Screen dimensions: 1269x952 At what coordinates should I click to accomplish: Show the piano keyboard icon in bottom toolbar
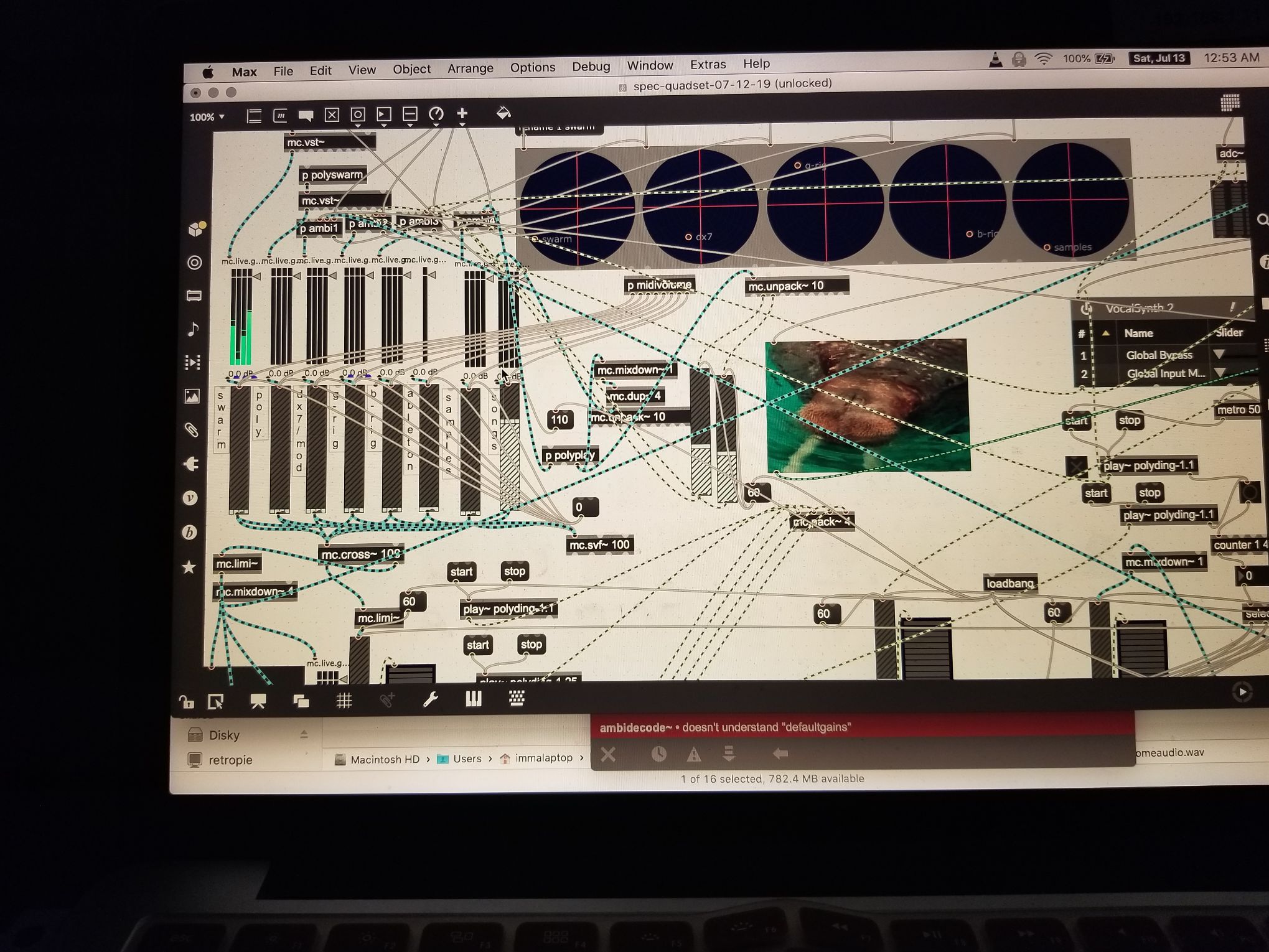(x=474, y=699)
